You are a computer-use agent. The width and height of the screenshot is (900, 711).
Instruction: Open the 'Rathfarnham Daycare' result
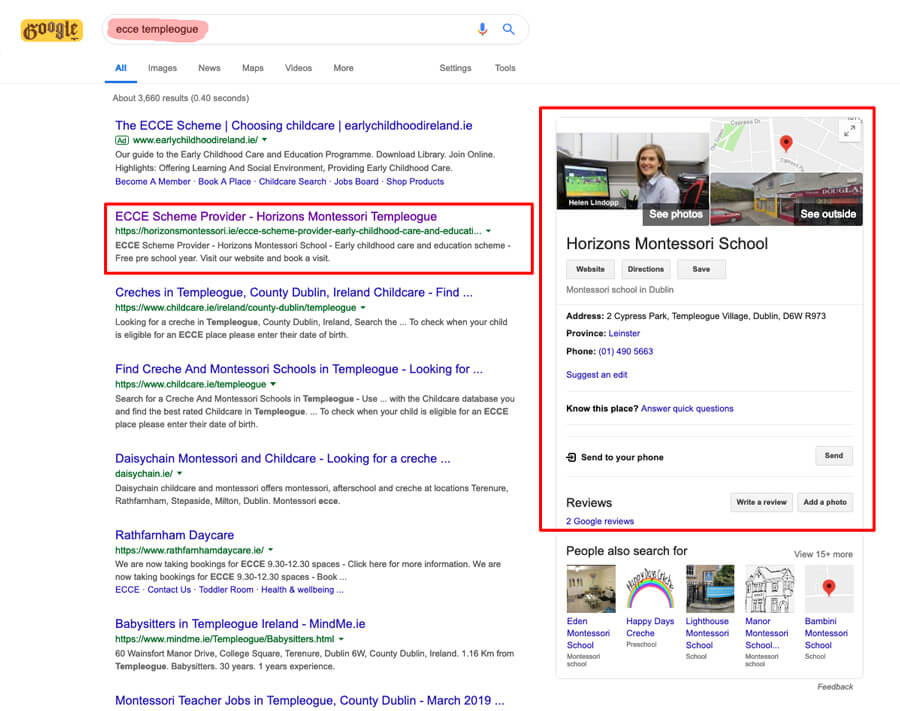click(174, 535)
